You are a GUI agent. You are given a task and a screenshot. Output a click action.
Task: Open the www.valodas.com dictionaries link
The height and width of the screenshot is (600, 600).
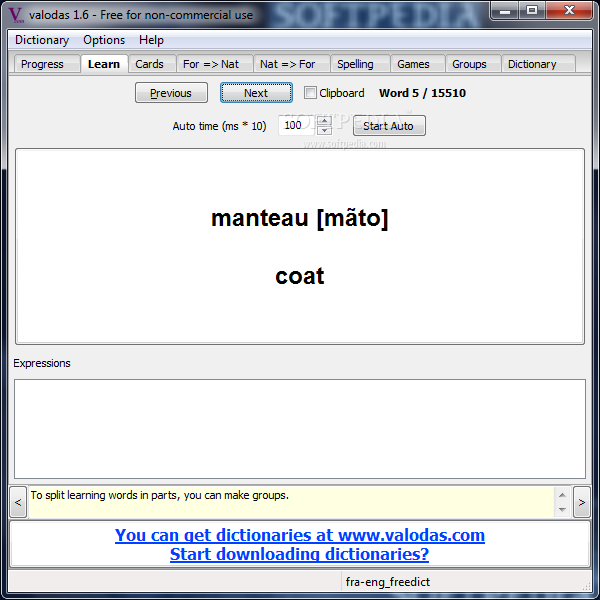click(300, 535)
